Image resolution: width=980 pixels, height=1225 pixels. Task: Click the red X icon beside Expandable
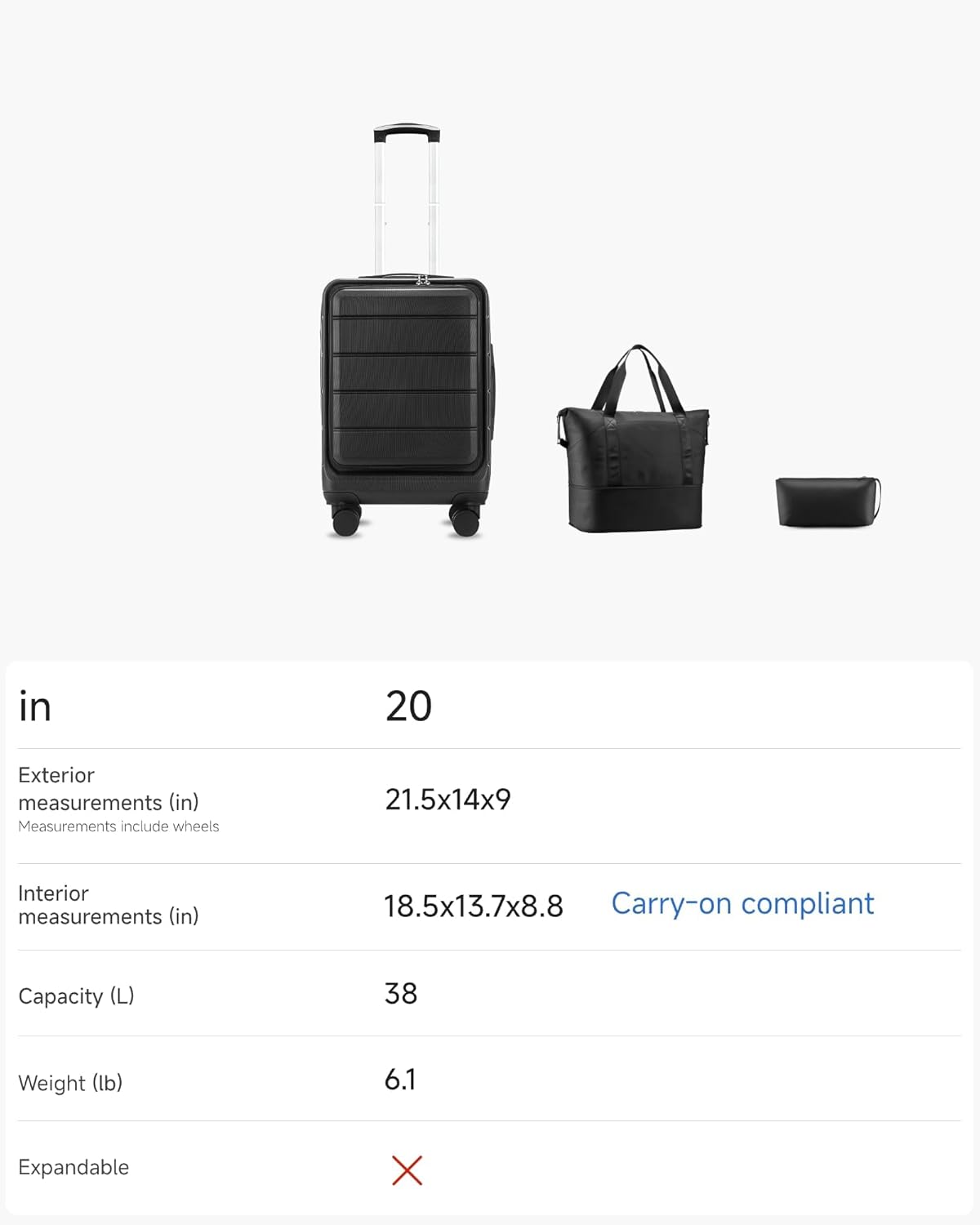(x=407, y=1169)
